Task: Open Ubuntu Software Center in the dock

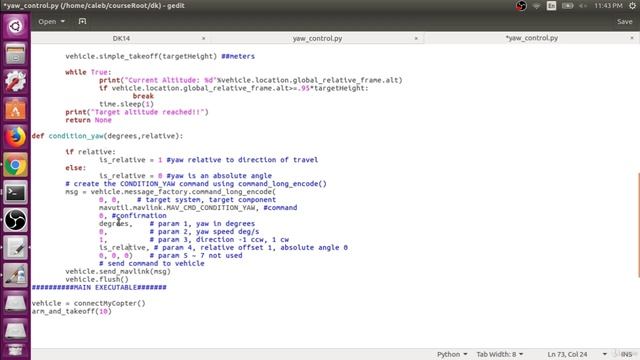Action: [x=15, y=109]
